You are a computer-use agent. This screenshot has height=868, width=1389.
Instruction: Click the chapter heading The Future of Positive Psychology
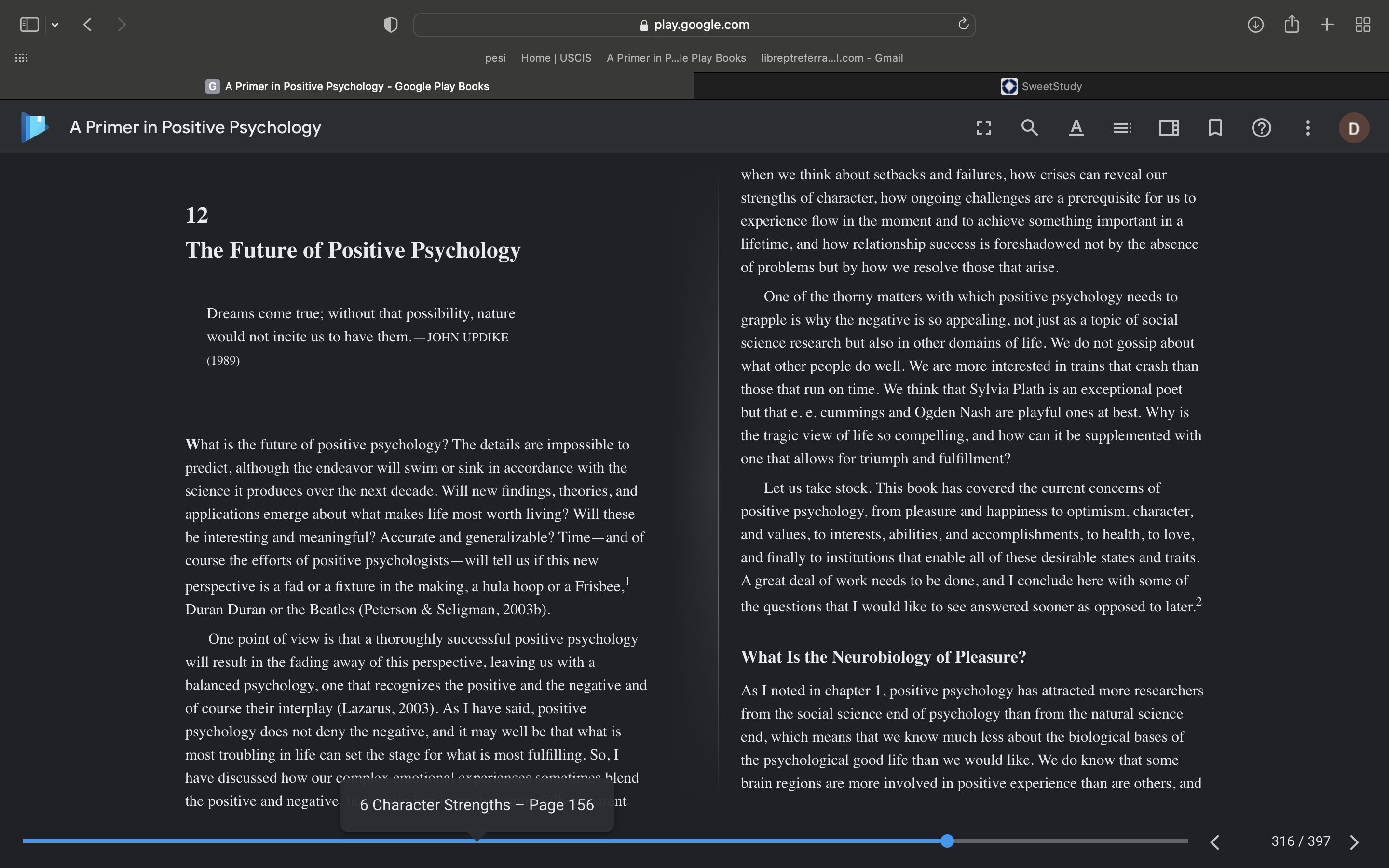pos(353,250)
